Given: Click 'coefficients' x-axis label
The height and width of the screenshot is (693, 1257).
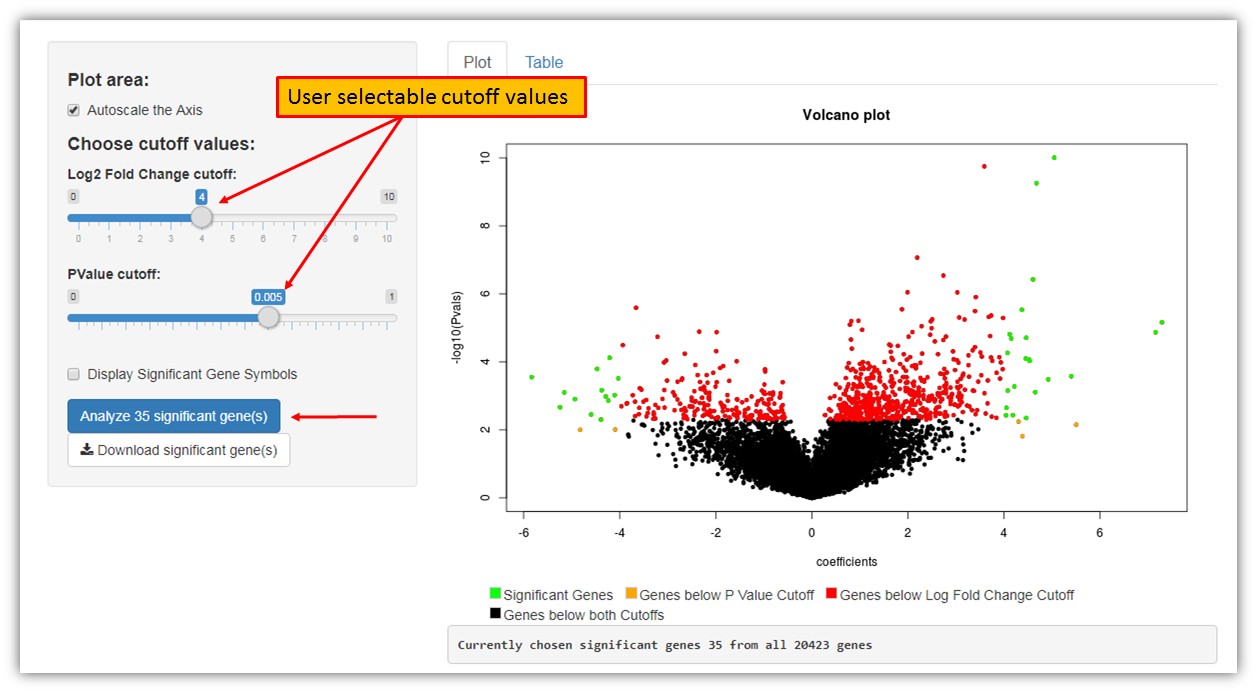Looking at the screenshot, I should click(846, 562).
